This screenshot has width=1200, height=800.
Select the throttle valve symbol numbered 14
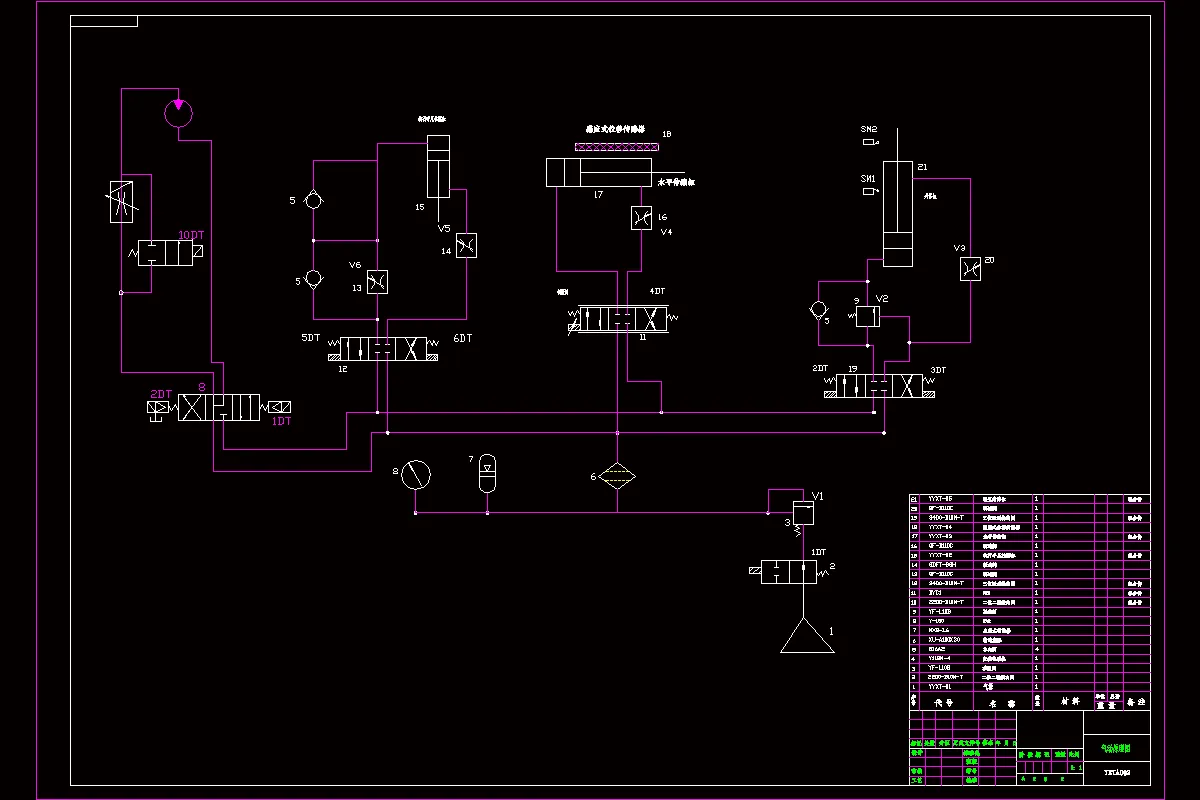[x=466, y=246]
